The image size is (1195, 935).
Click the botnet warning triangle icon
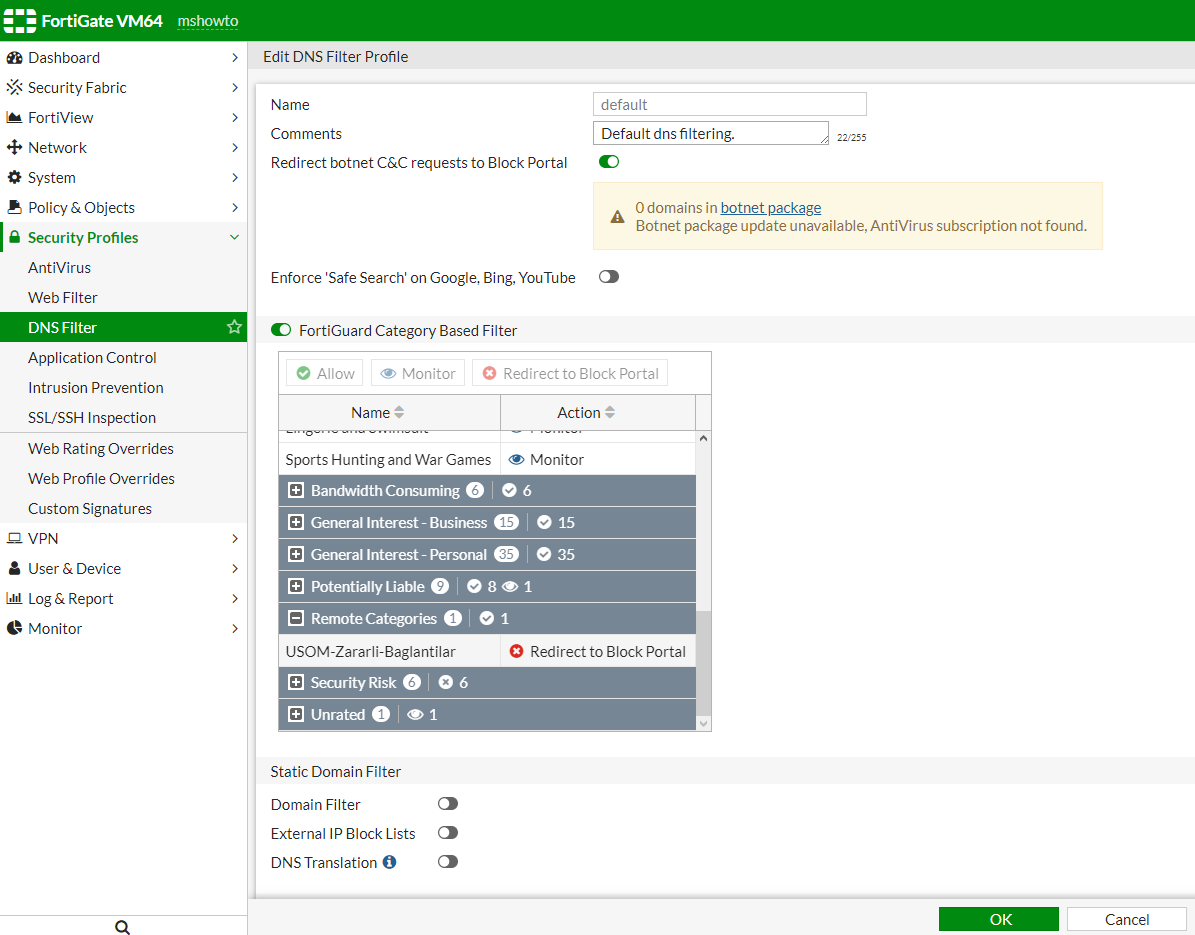[617, 216]
